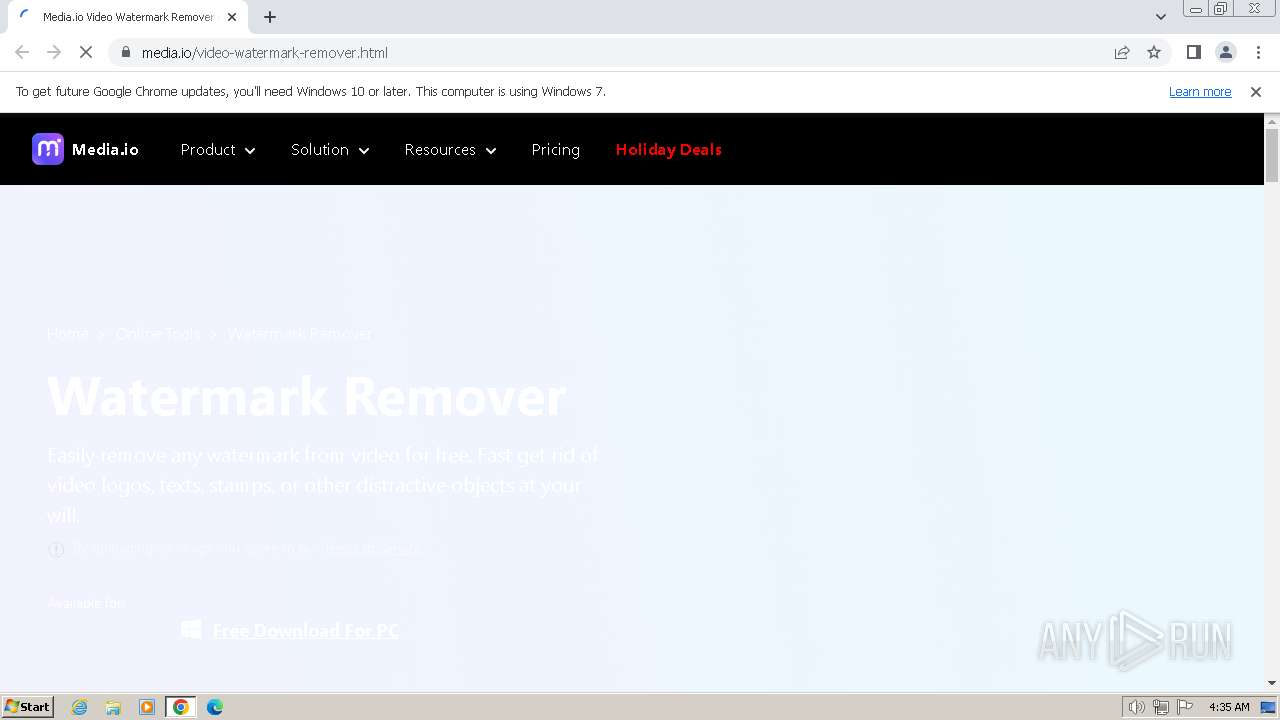Screen dimensions: 1280x720
Task: Click the network tray icon
Action: coord(1161,707)
